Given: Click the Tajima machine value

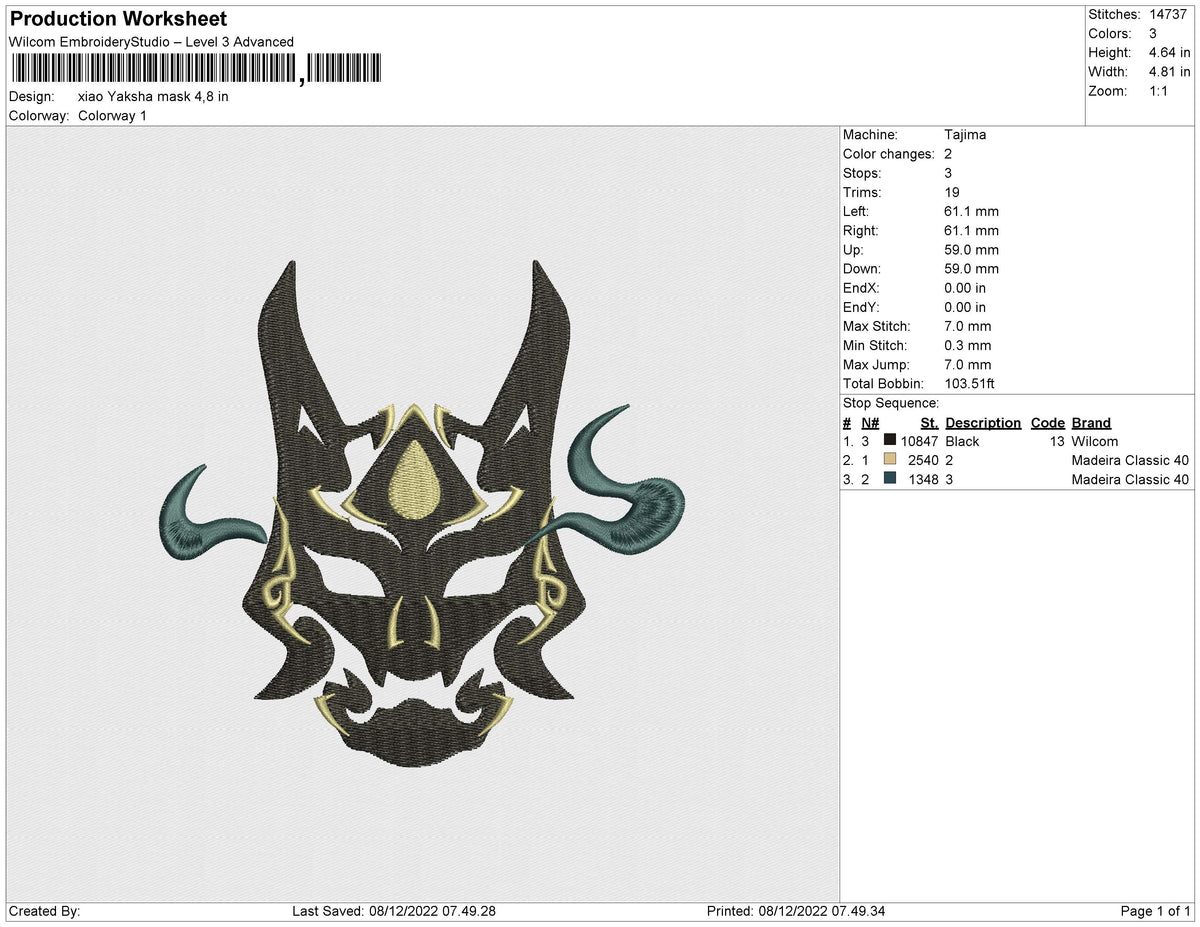Looking at the screenshot, I should click(966, 134).
